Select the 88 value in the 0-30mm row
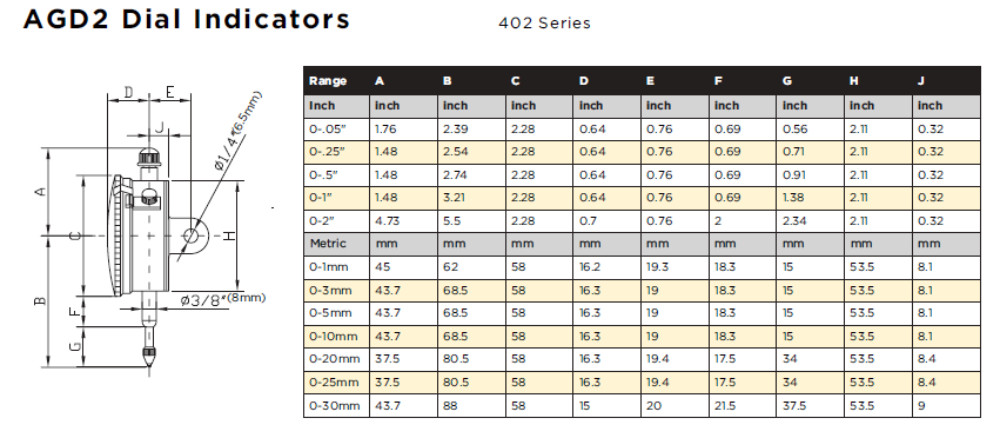Screen dimensions: 1000x438 [449, 405]
